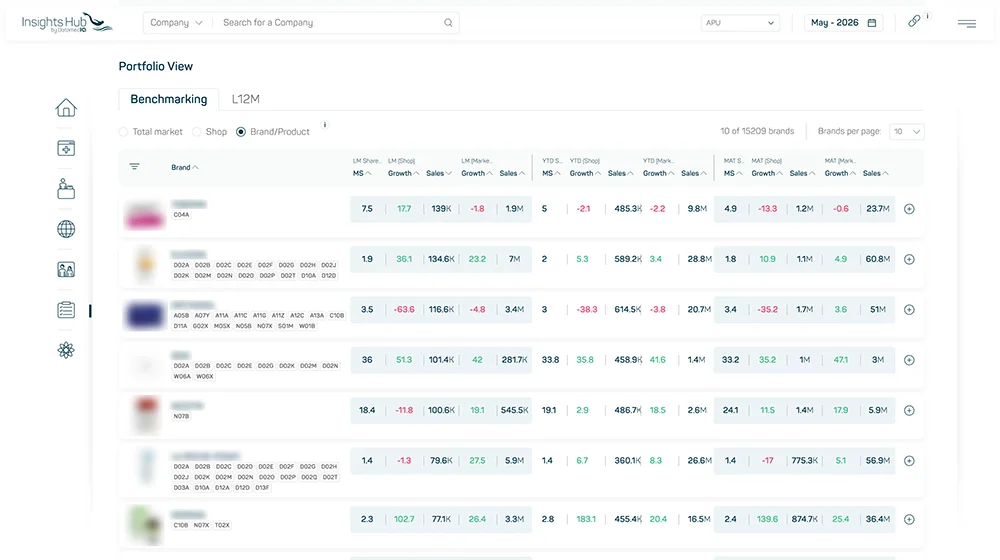
Task: Open the Brands per page dropdown
Action: tap(906, 131)
